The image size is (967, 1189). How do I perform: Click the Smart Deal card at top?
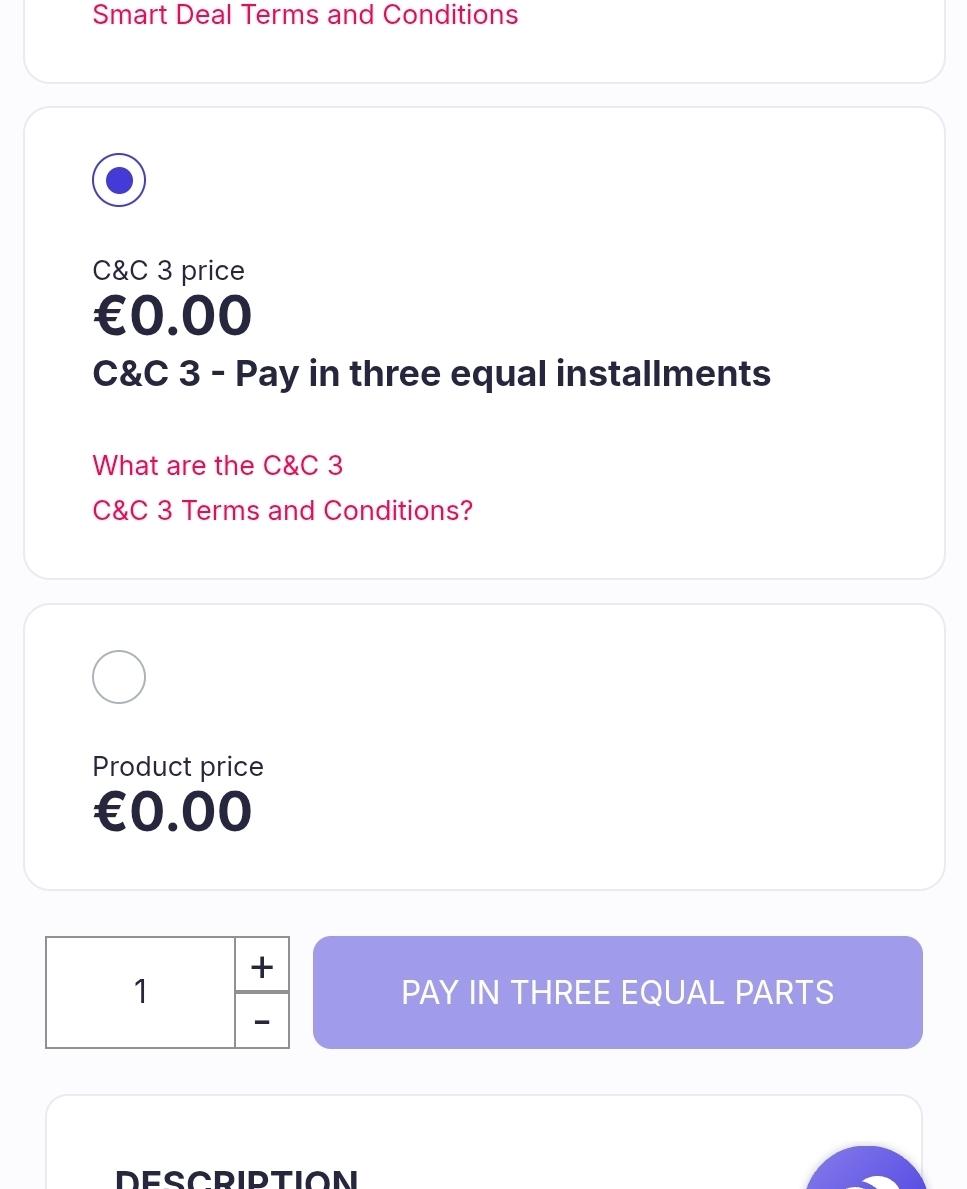[700, 50]
